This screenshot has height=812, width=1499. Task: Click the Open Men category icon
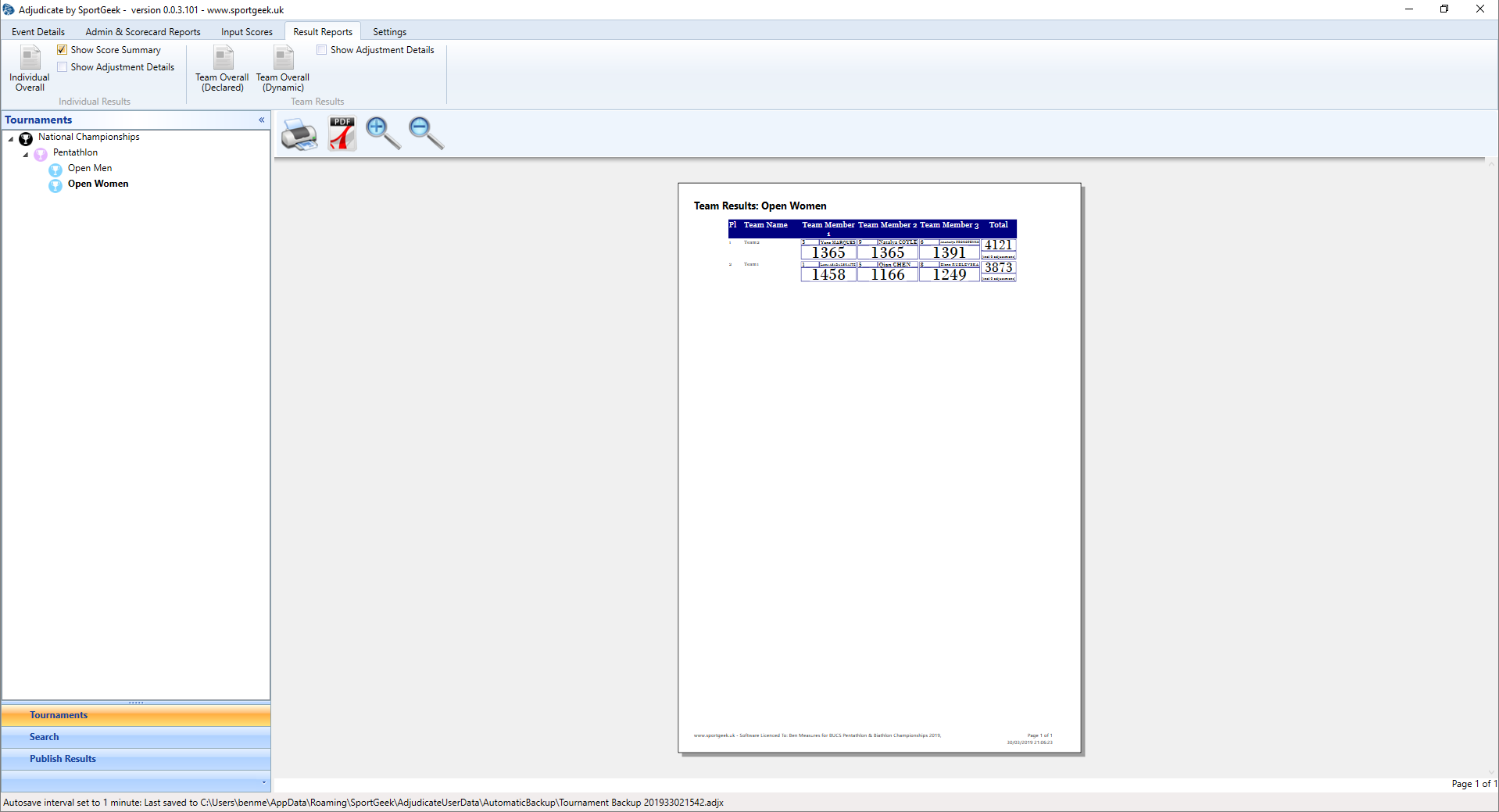tap(55, 170)
